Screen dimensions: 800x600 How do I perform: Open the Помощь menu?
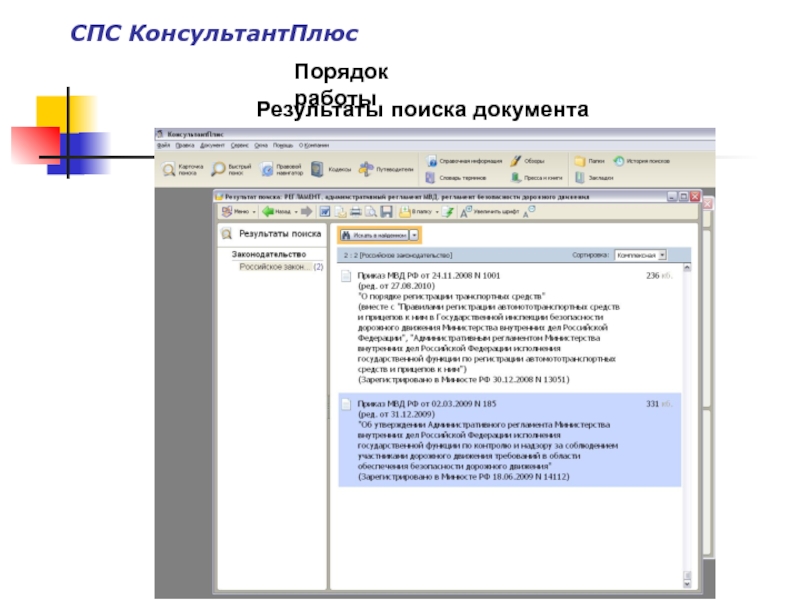pos(283,145)
